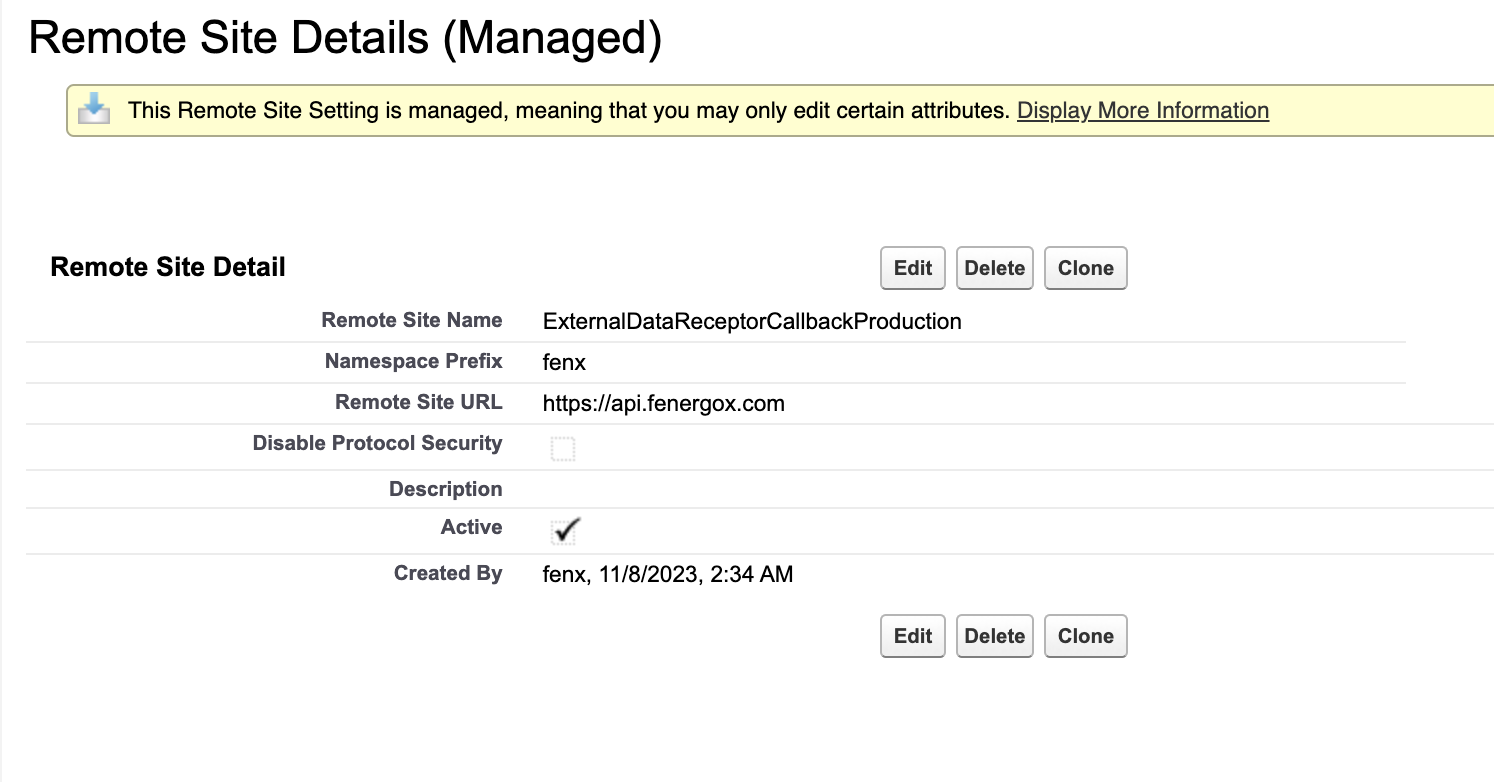Select the name ExternalDataReceptorCallbackProduction
This screenshot has width=1494, height=782.
pos(751,321)
